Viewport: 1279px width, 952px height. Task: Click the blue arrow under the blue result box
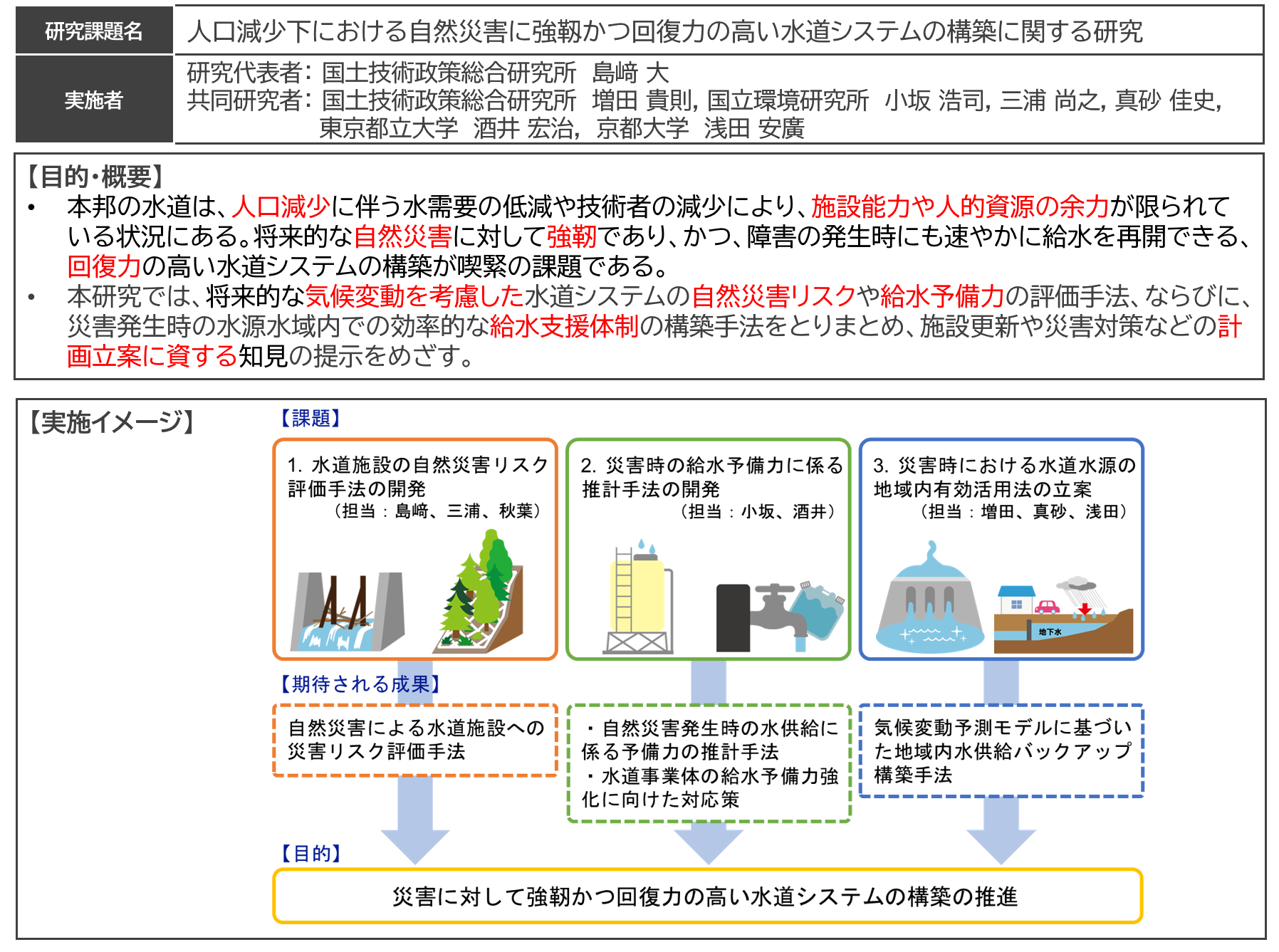pos(1001,830)
